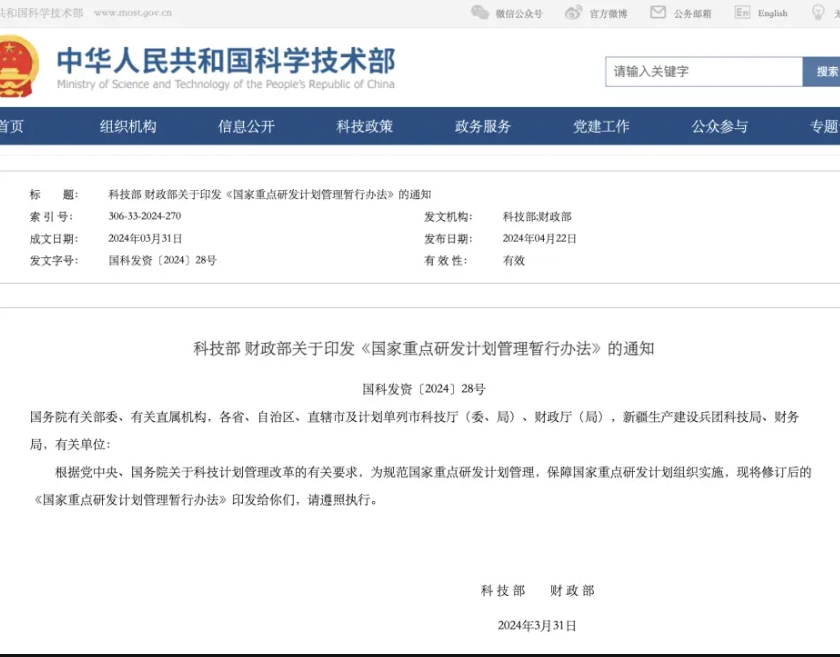
Task: Focus the 请输入关键字 search field
Action: tap(703, 72)
